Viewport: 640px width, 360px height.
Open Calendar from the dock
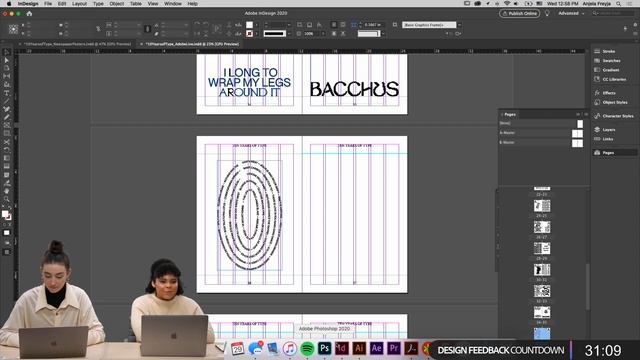pos(238,349)
